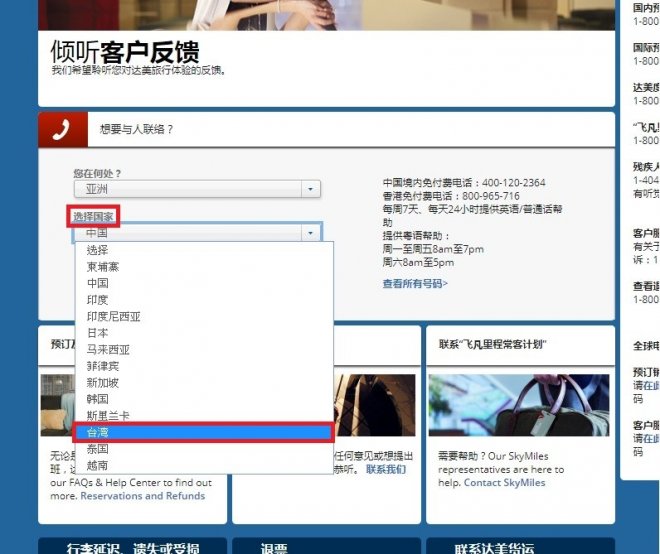Image resolution: width=660 pixels, height=554 pixels.
Task: Click the 中国 country dropdown arrow
Action: coord(311,233)
